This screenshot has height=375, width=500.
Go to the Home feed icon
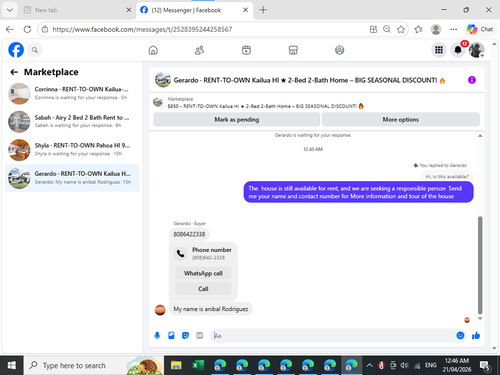153,50
